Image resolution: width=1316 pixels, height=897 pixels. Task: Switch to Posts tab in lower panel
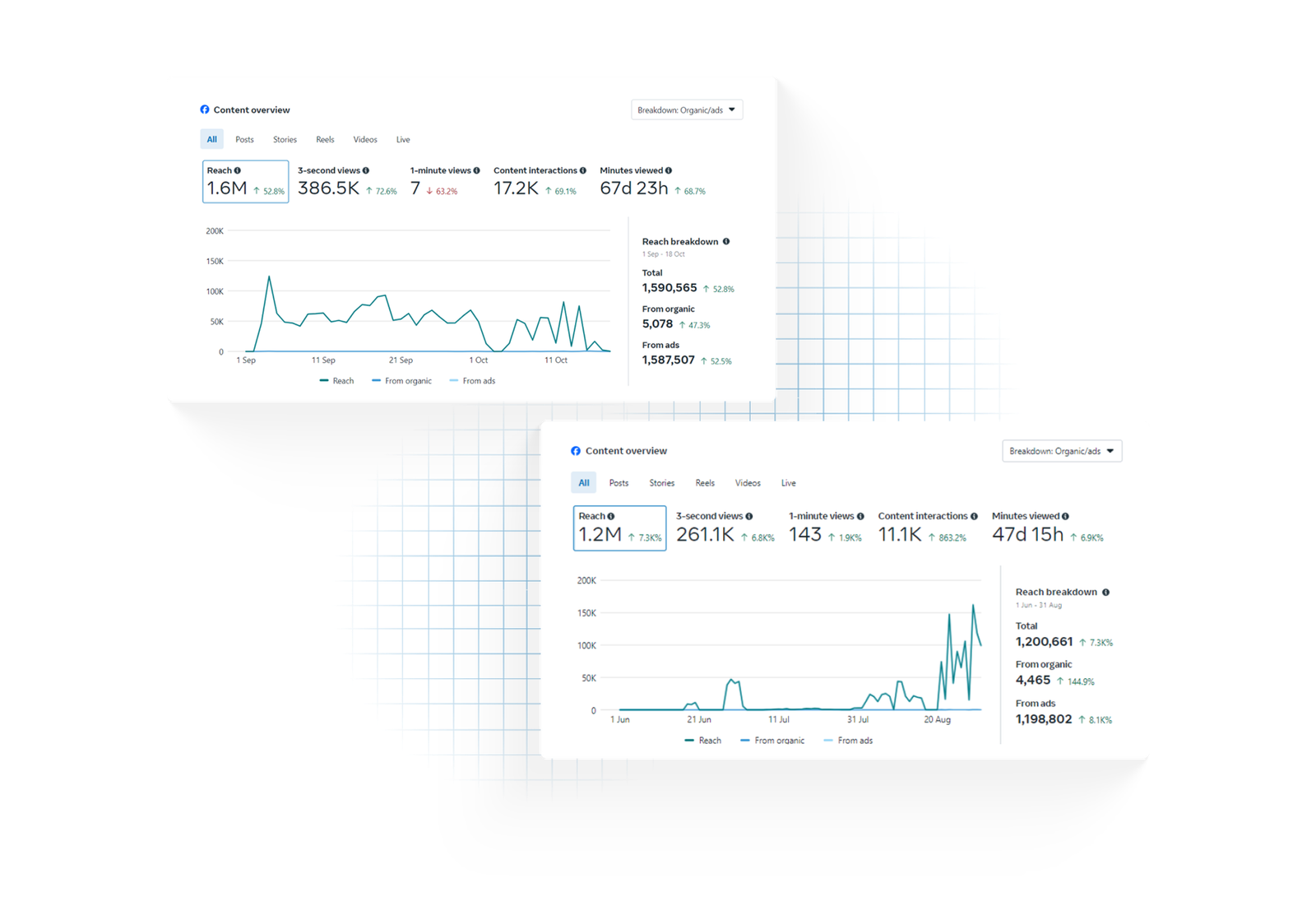[619, 483]
